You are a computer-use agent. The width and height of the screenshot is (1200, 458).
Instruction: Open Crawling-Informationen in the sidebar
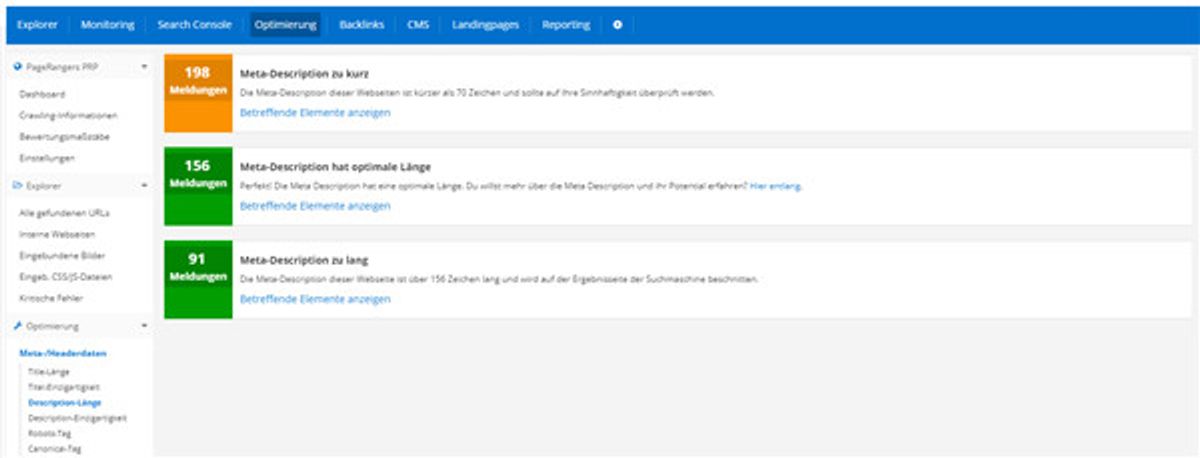(68, 115)
